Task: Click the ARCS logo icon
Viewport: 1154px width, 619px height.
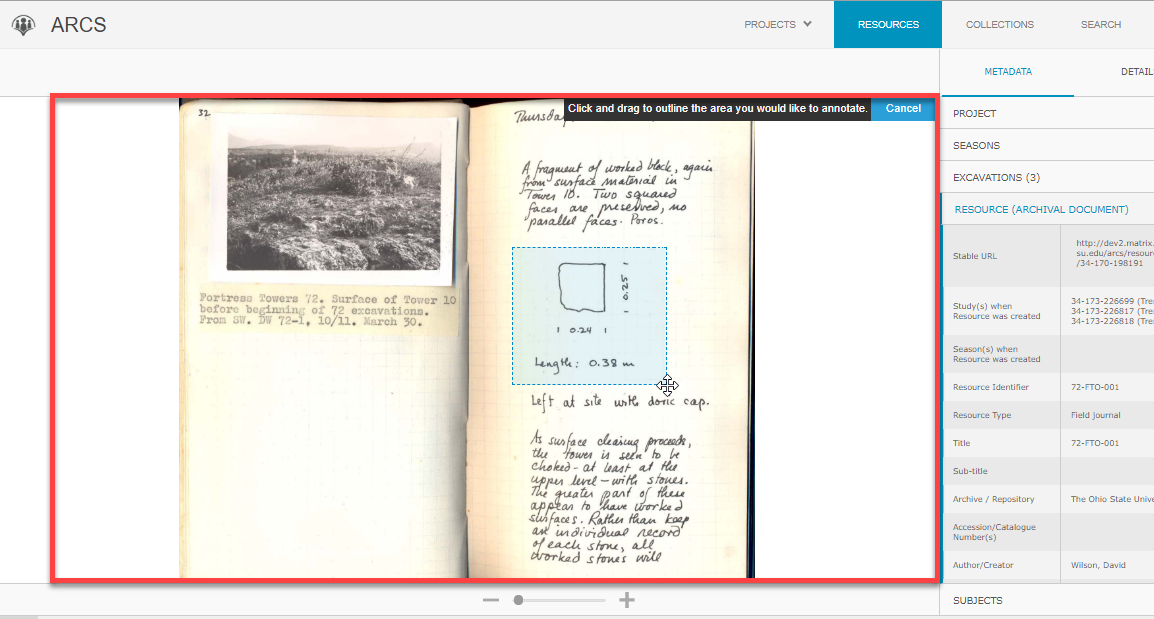Action: tap(24, 25)
